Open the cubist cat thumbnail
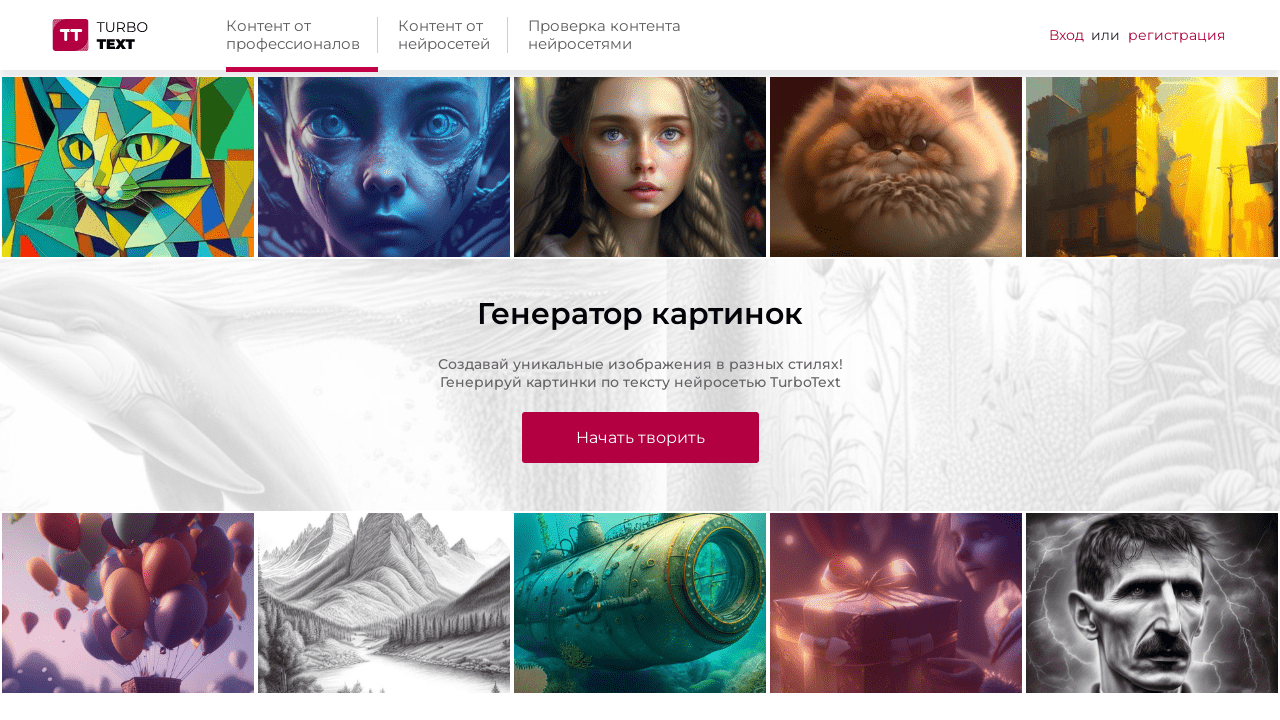This screenshot has width=1280, height=720. pyautogui.click(x=128, y=167)
